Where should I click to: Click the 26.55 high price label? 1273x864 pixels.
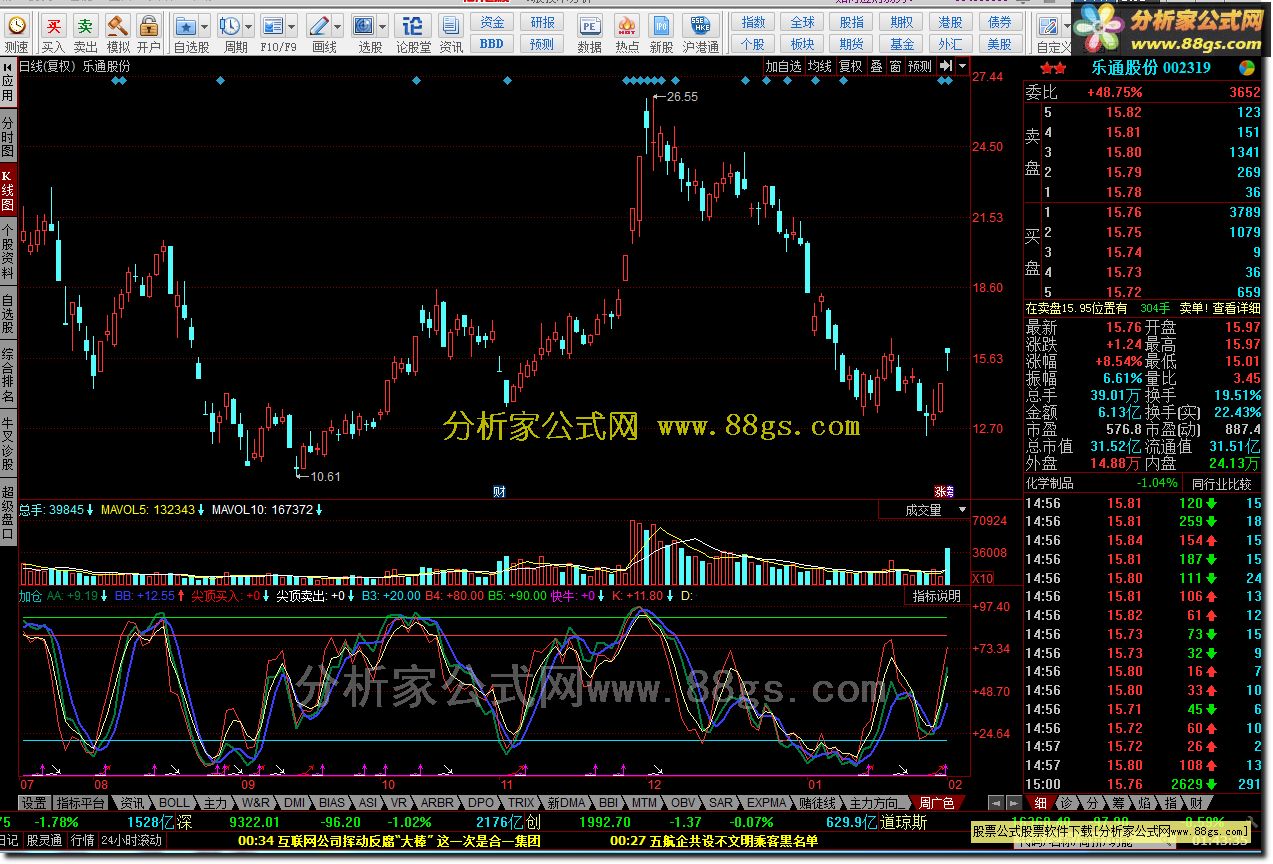[x=682, y=97]
